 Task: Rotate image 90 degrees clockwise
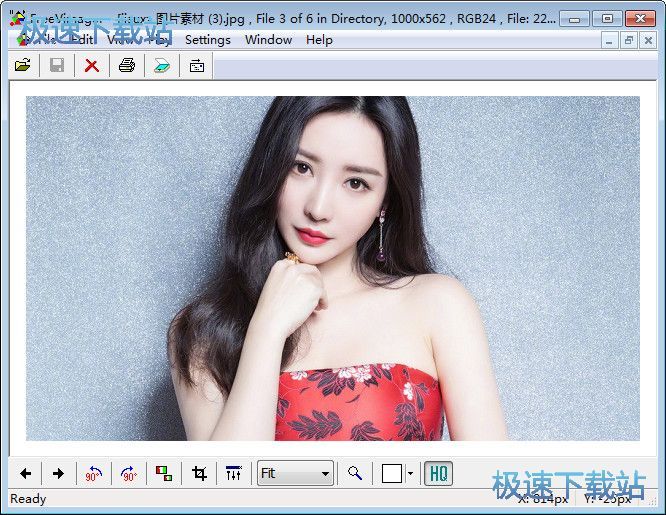128,473
